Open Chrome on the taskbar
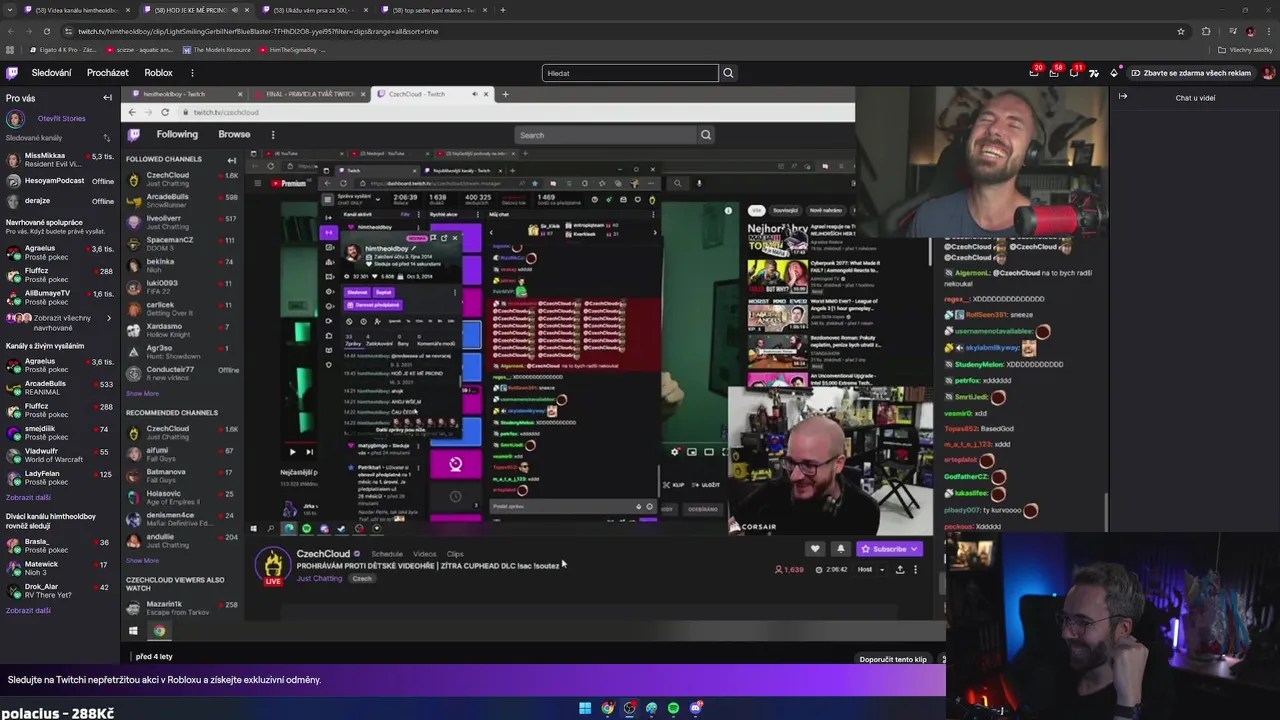 [607, 708]
